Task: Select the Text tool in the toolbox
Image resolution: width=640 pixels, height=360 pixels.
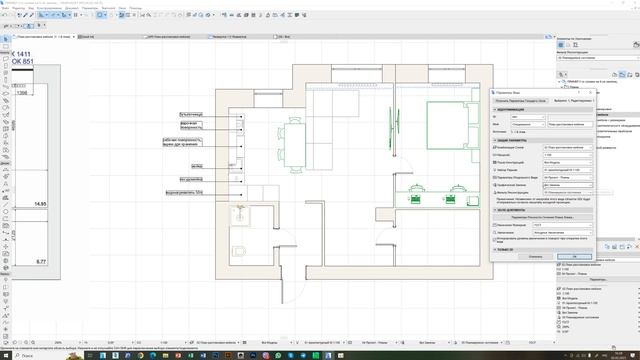Action: [6, 183]
